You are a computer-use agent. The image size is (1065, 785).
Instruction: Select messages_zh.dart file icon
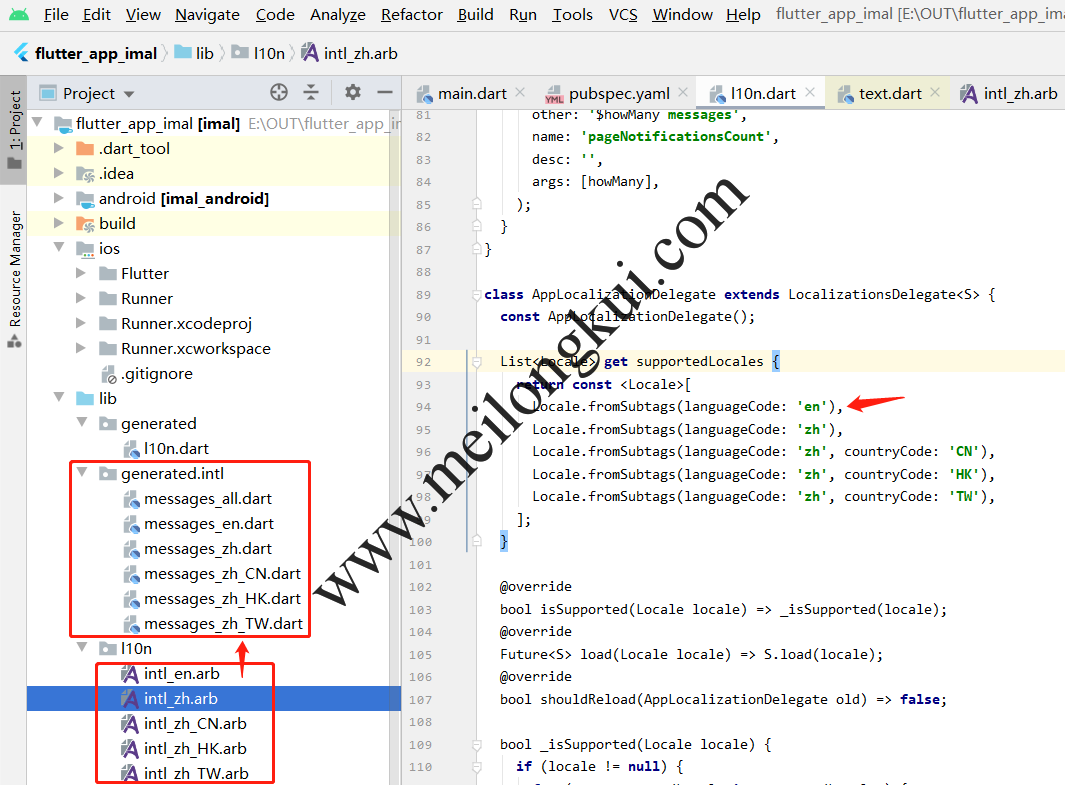pos(132,550)
